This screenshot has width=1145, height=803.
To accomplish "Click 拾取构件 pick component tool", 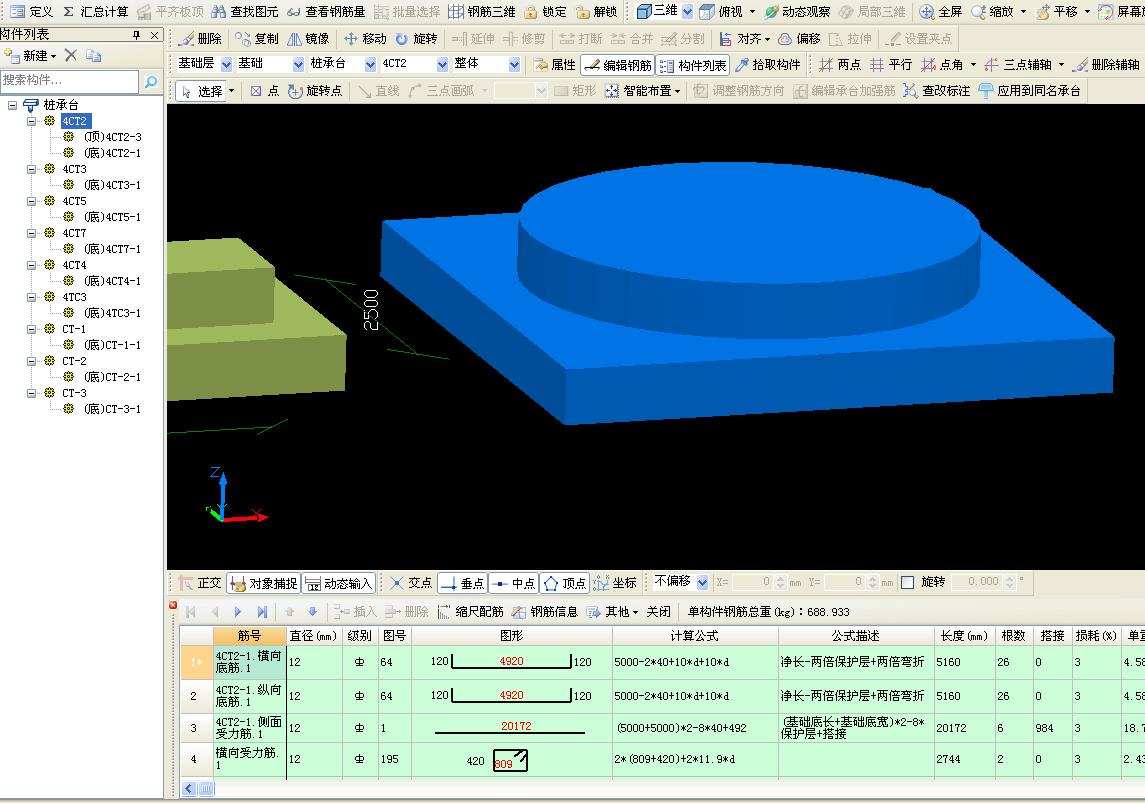I will click(x=767, y=65).
